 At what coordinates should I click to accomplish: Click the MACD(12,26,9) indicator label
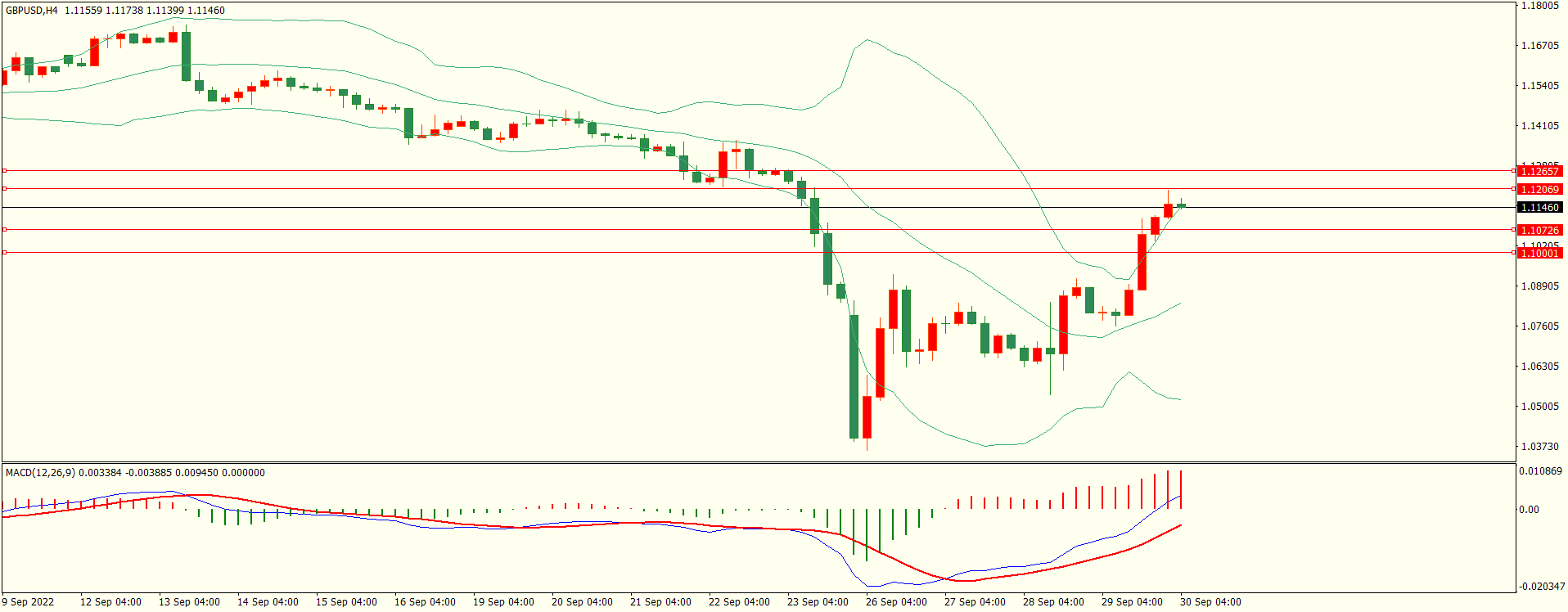tap(40, 473)
